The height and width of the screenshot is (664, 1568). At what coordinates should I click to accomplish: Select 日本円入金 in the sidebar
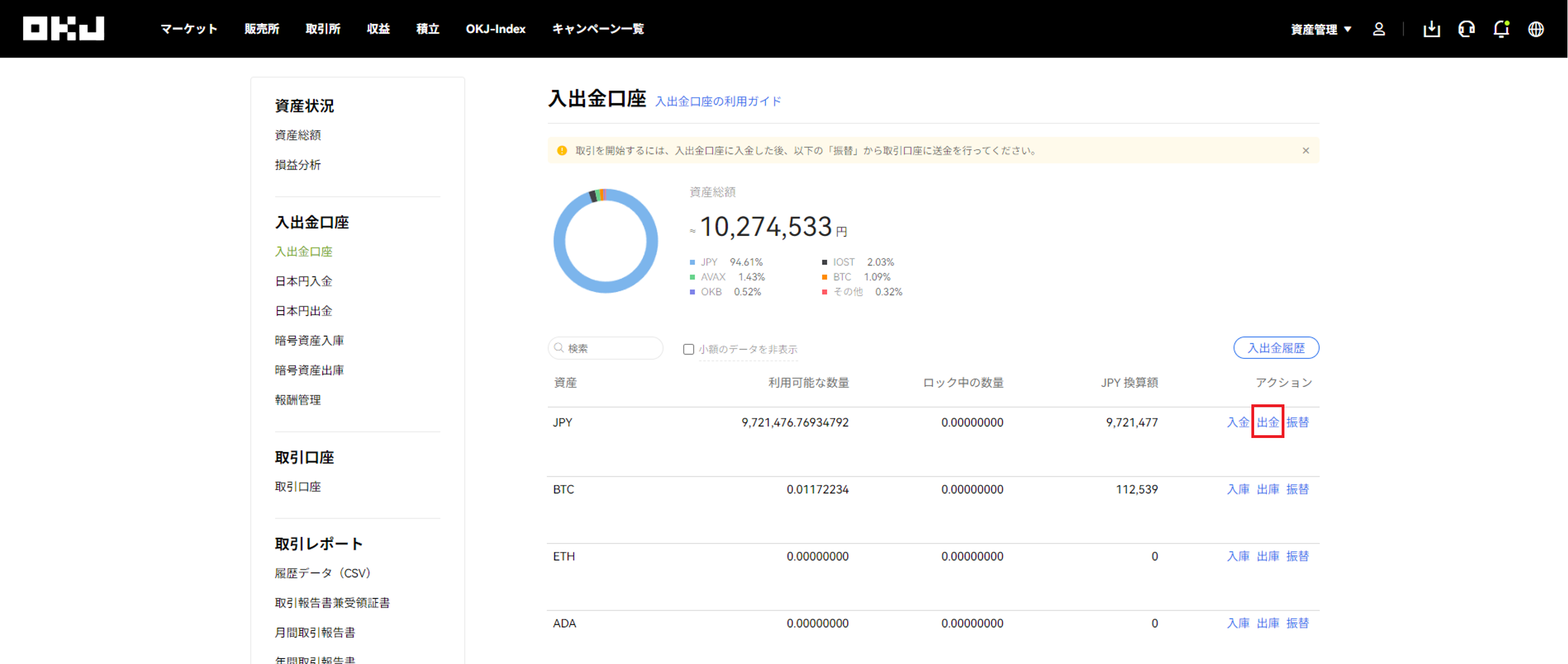tap(303, 281)
